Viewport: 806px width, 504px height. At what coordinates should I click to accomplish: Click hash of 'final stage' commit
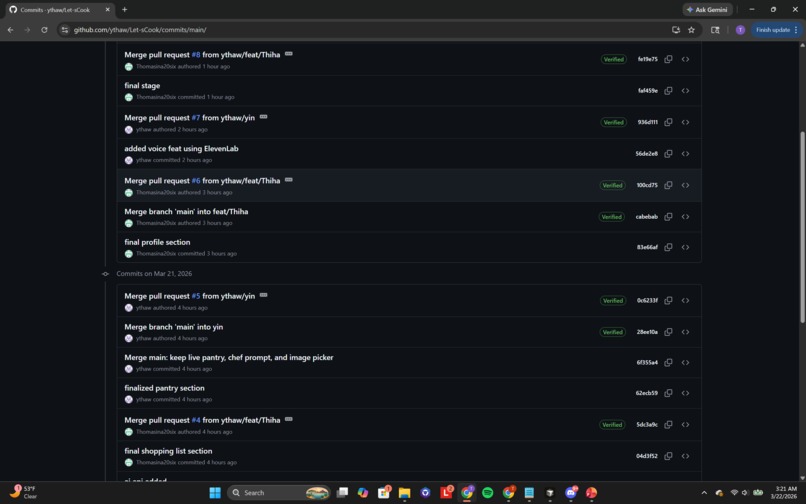pos(648,91)
